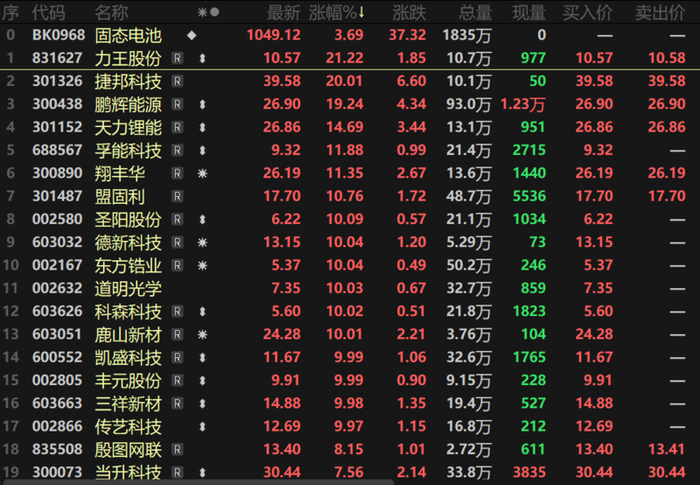Select stock code 300438
Screen dimensions: 700x485
[57, 104]
